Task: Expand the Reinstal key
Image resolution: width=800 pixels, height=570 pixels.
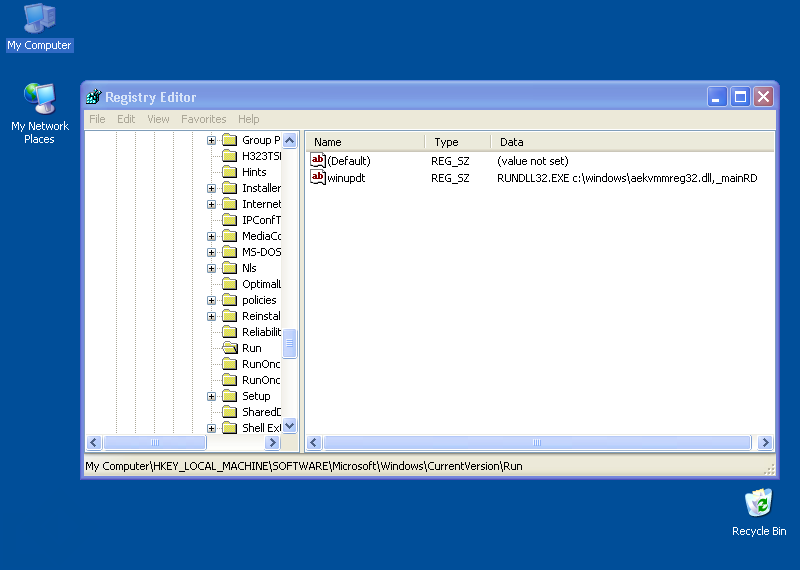Action: [x=211, y=316]
